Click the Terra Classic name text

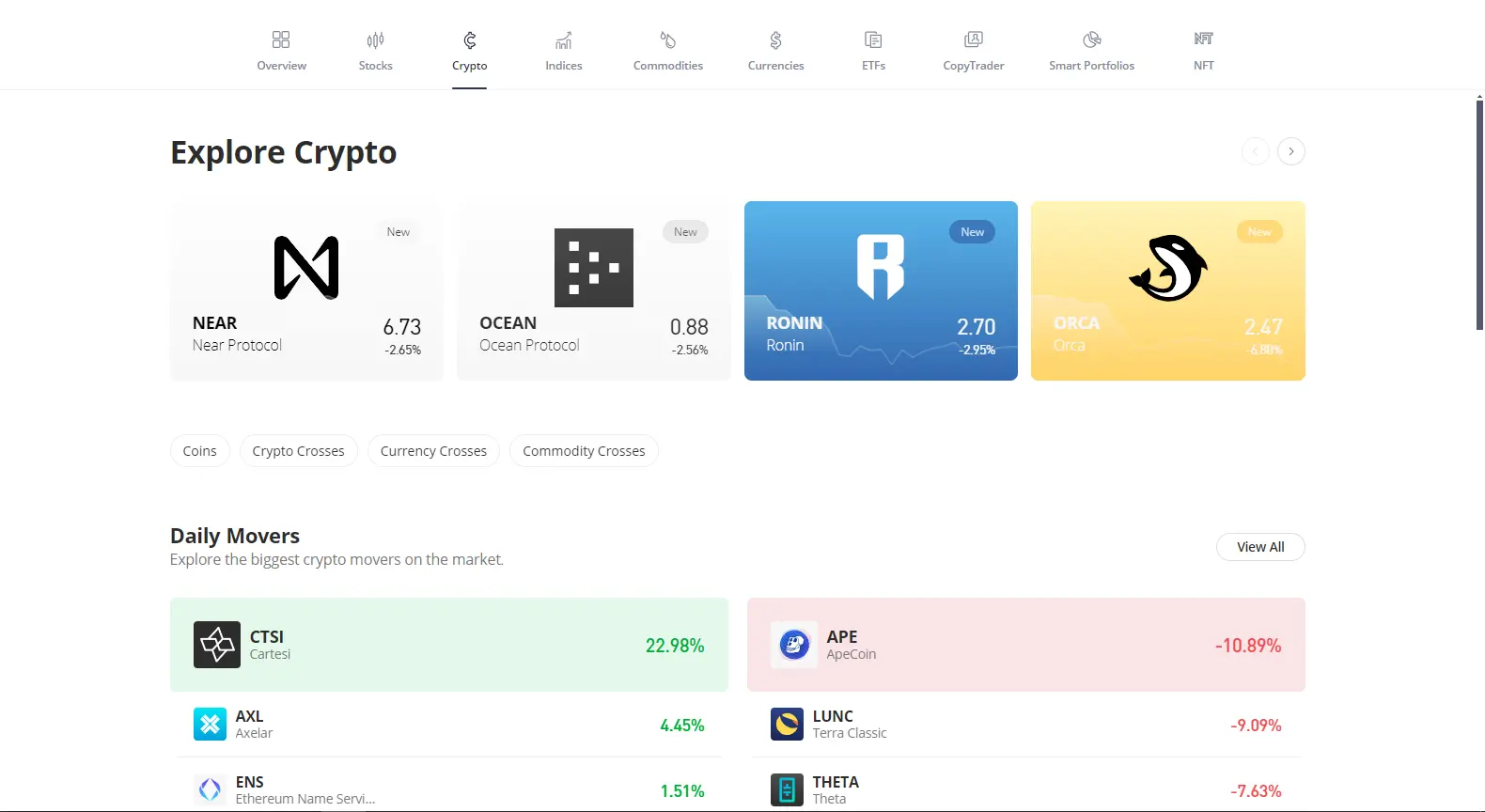[850, 733]
